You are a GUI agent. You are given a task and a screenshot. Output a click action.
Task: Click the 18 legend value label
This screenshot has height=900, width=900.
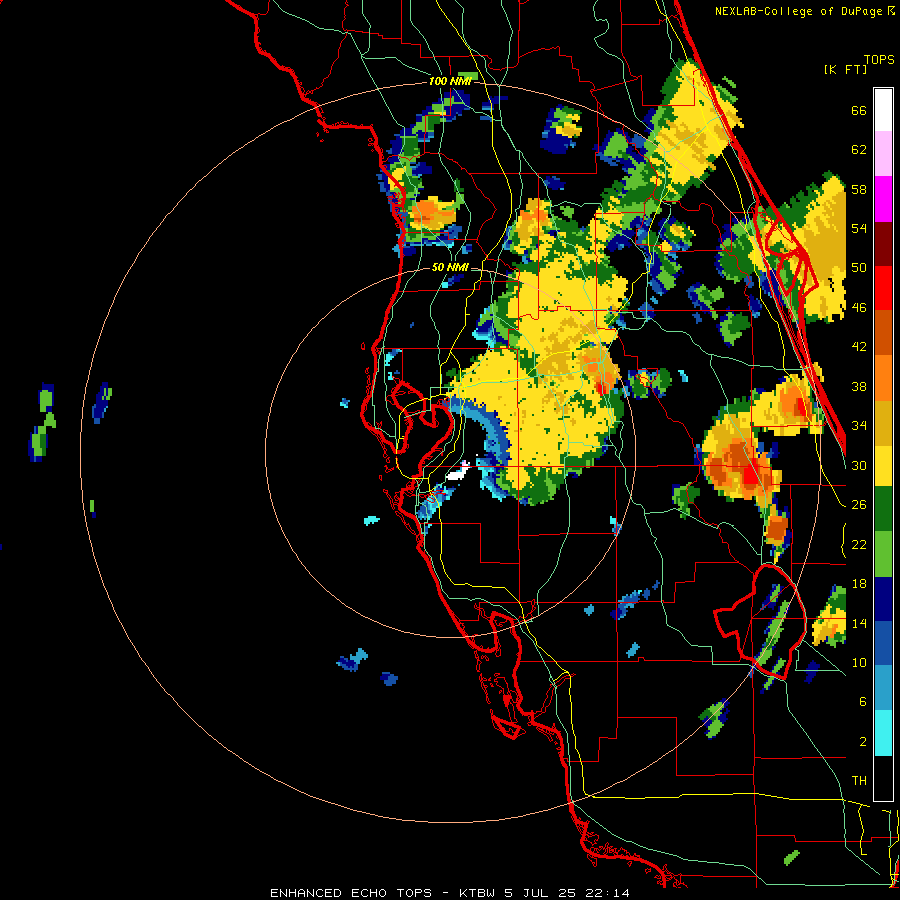(858, 584)
